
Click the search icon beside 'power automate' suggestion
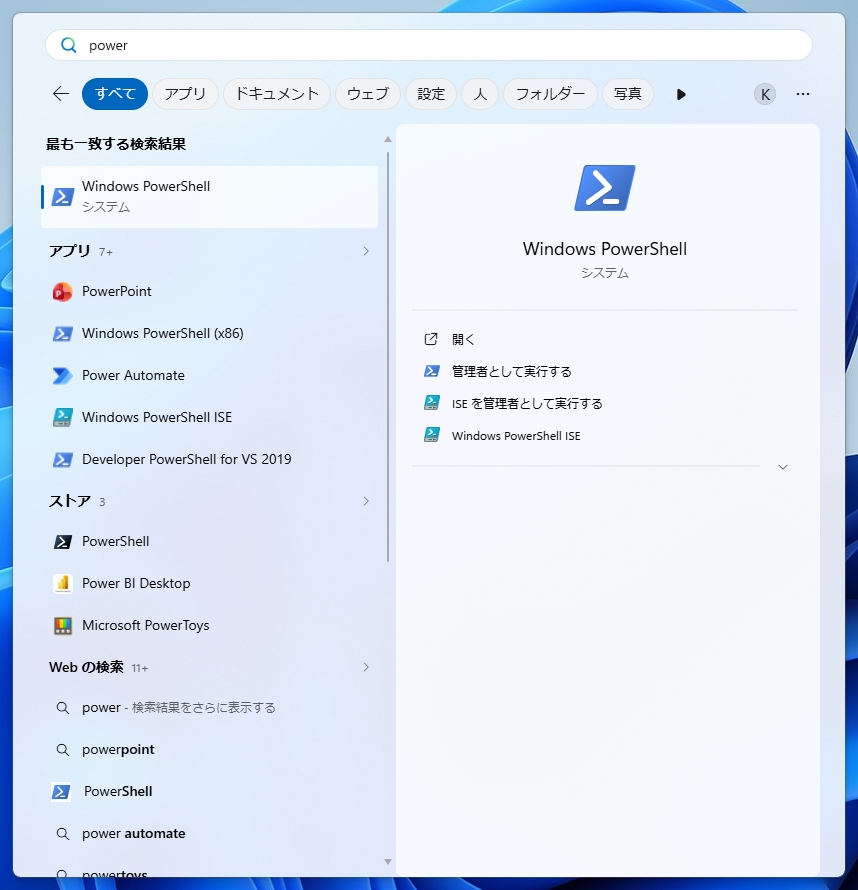click(x=62, y=834)
